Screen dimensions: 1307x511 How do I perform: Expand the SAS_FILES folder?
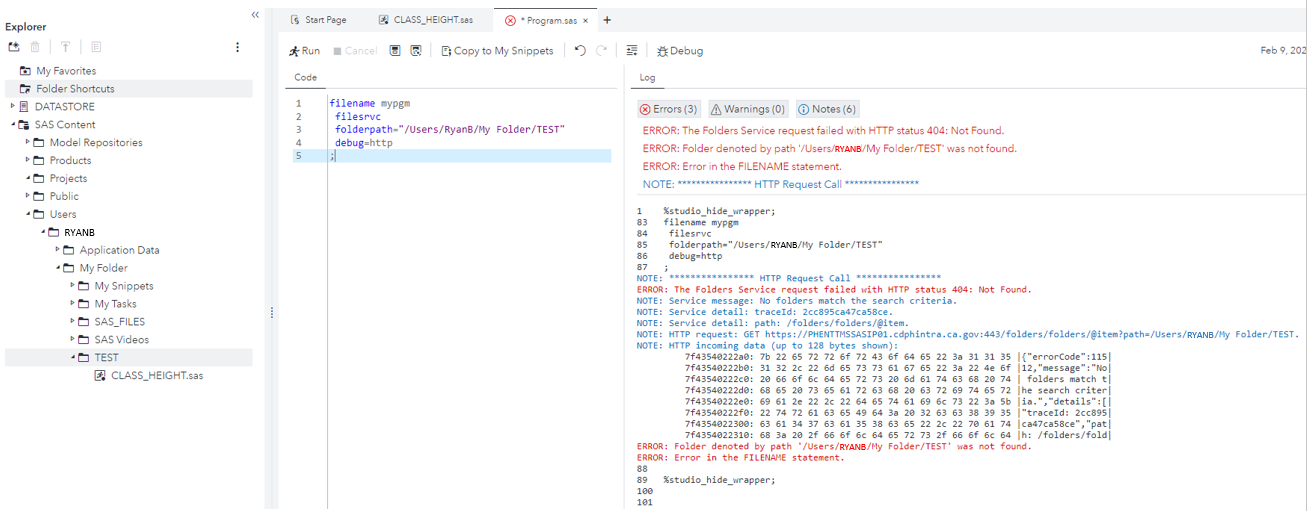pyautogui.click(x=73, y=322)
